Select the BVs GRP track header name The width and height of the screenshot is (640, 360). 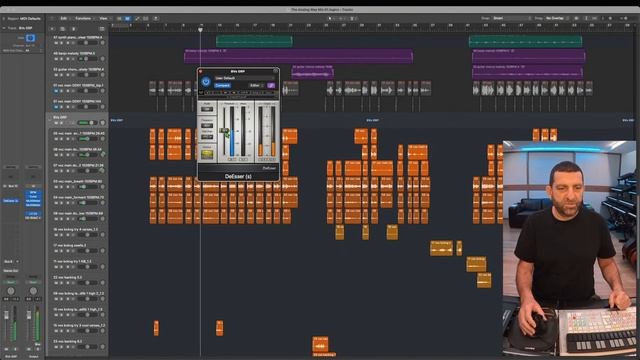coord(60,118)
